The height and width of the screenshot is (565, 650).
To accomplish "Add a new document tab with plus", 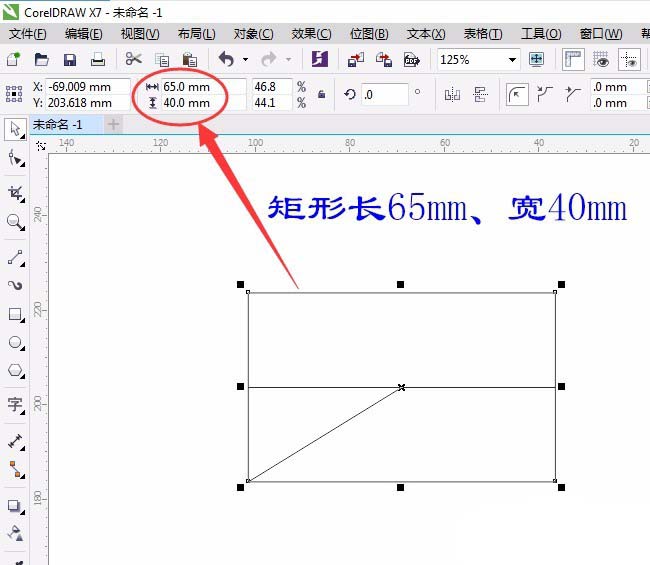I will tap(113, 124).
